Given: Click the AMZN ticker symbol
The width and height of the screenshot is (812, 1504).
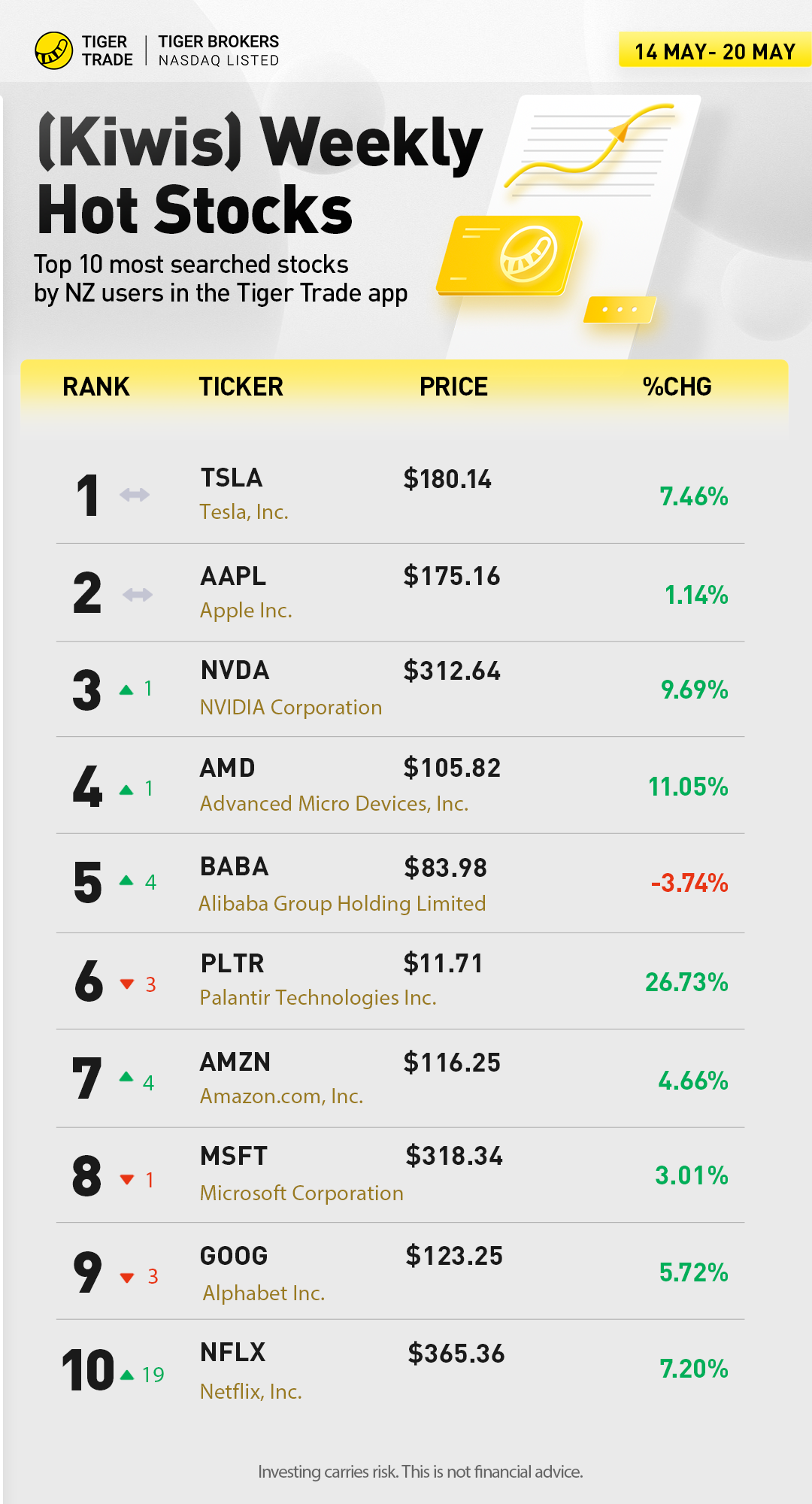Looking at the screenshot, I should click(x=235, y=1062).
